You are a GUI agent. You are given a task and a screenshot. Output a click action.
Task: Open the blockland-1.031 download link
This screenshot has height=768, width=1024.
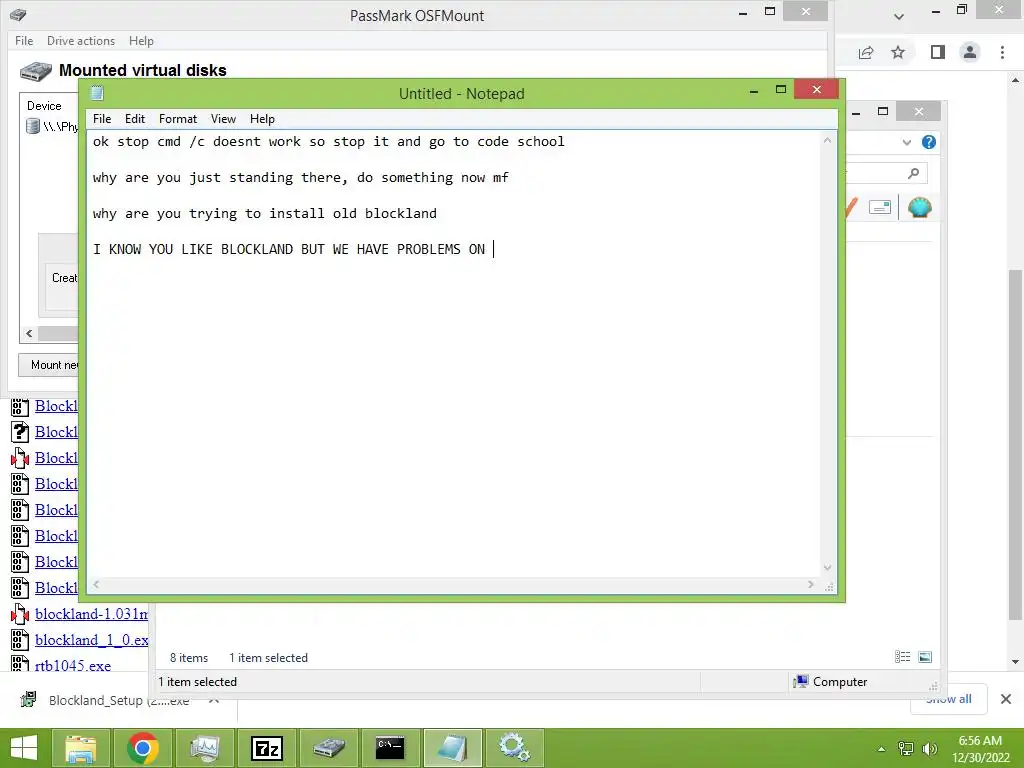(x=91, y=614)
